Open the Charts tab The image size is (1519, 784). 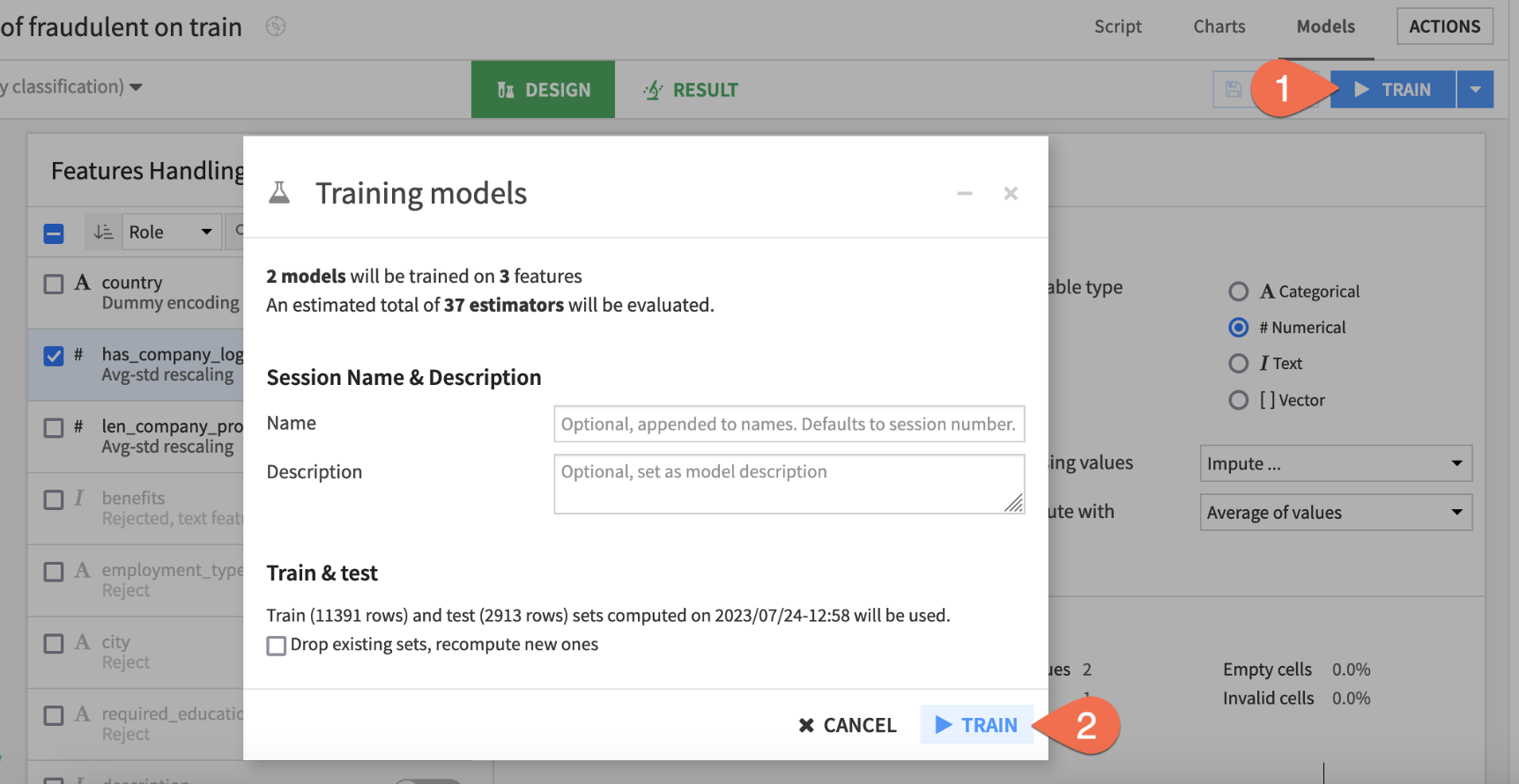point(1219,26)
